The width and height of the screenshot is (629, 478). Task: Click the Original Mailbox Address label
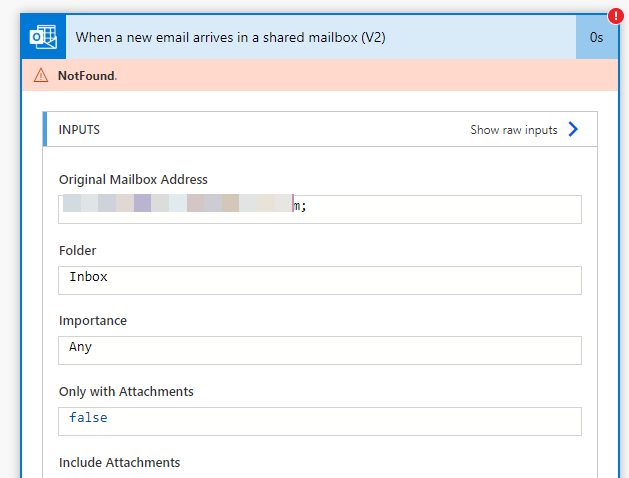tap(133, 180)
